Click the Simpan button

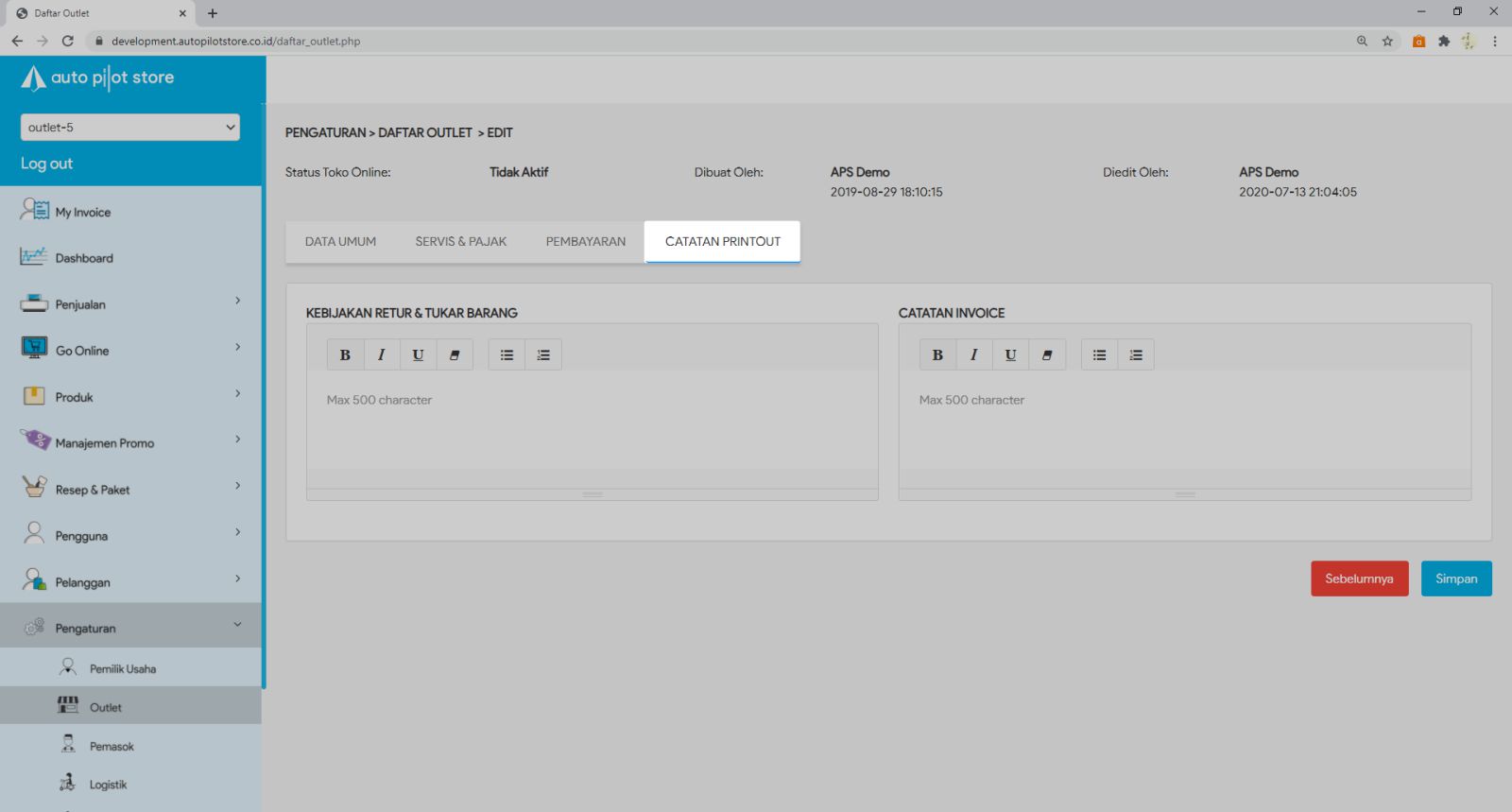coord(1455,579)
